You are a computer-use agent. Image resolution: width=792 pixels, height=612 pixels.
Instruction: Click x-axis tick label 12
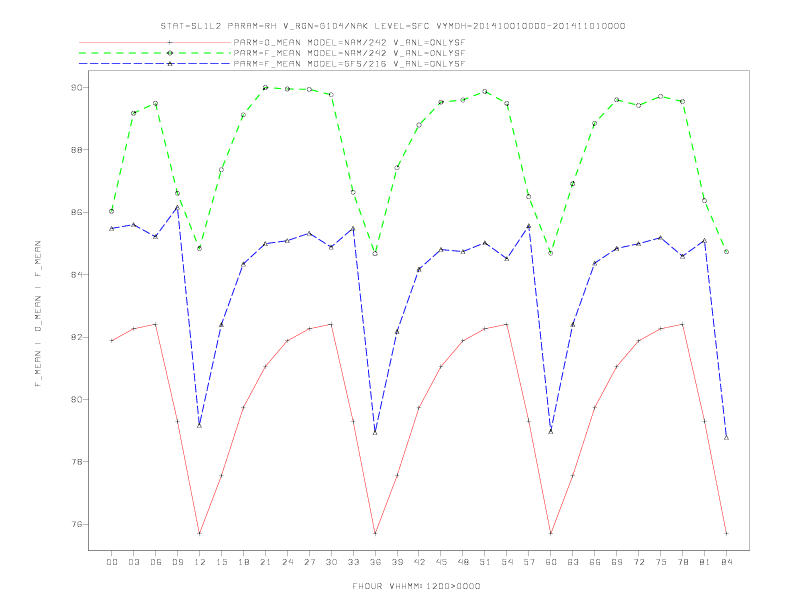click(200, 562)
